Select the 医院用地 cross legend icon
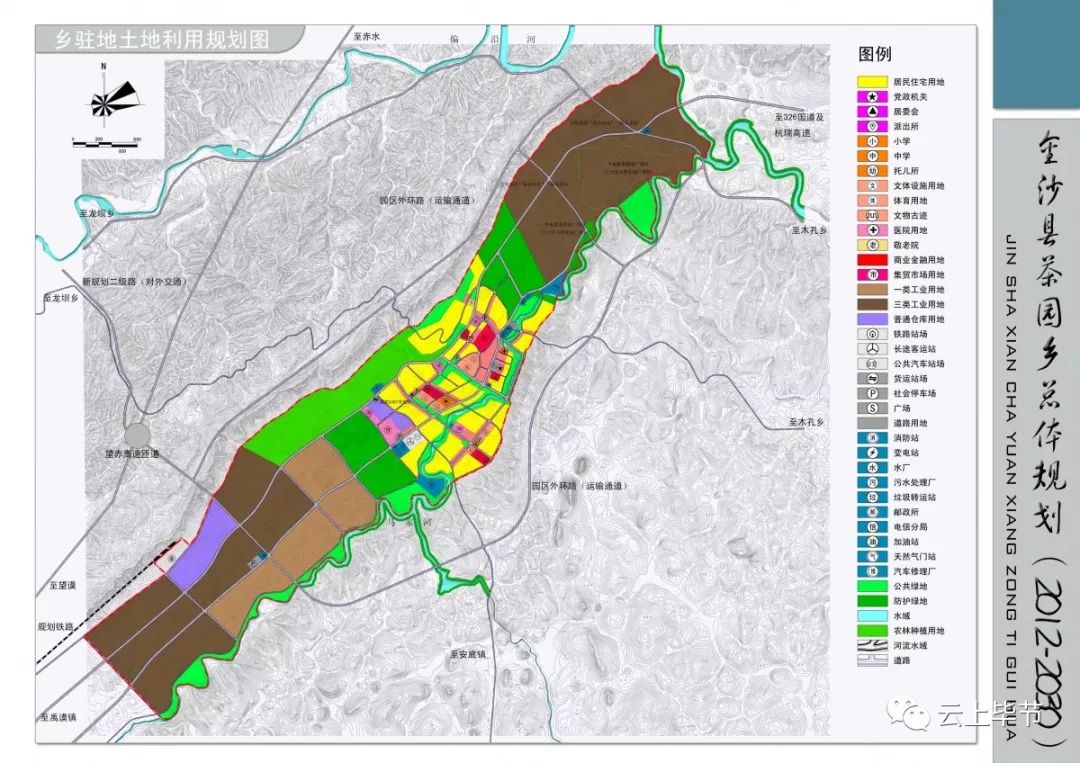The width and height of the screenshot is (1080, 763). [x=872, y=230]
